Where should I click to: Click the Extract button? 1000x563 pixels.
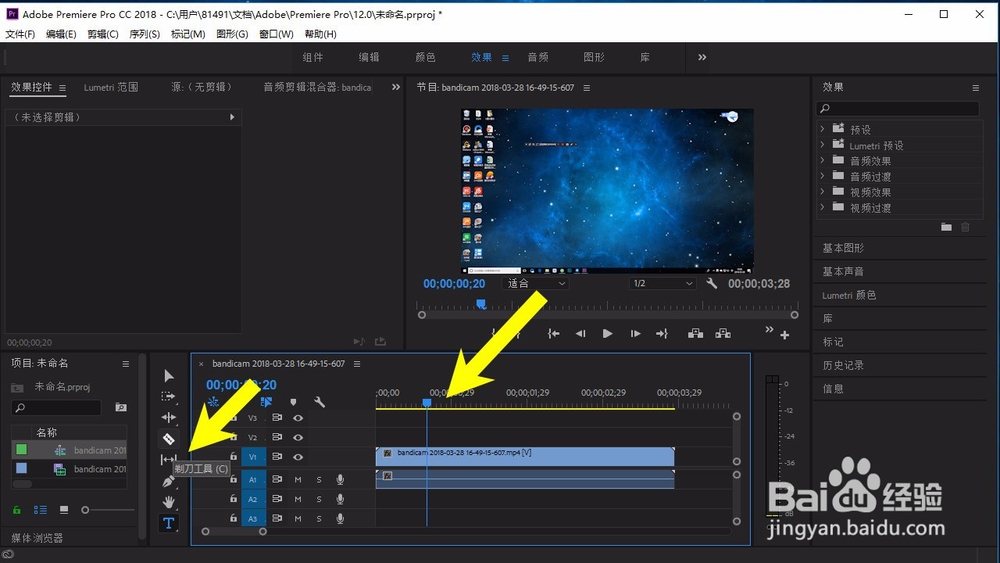coord(723,333)
